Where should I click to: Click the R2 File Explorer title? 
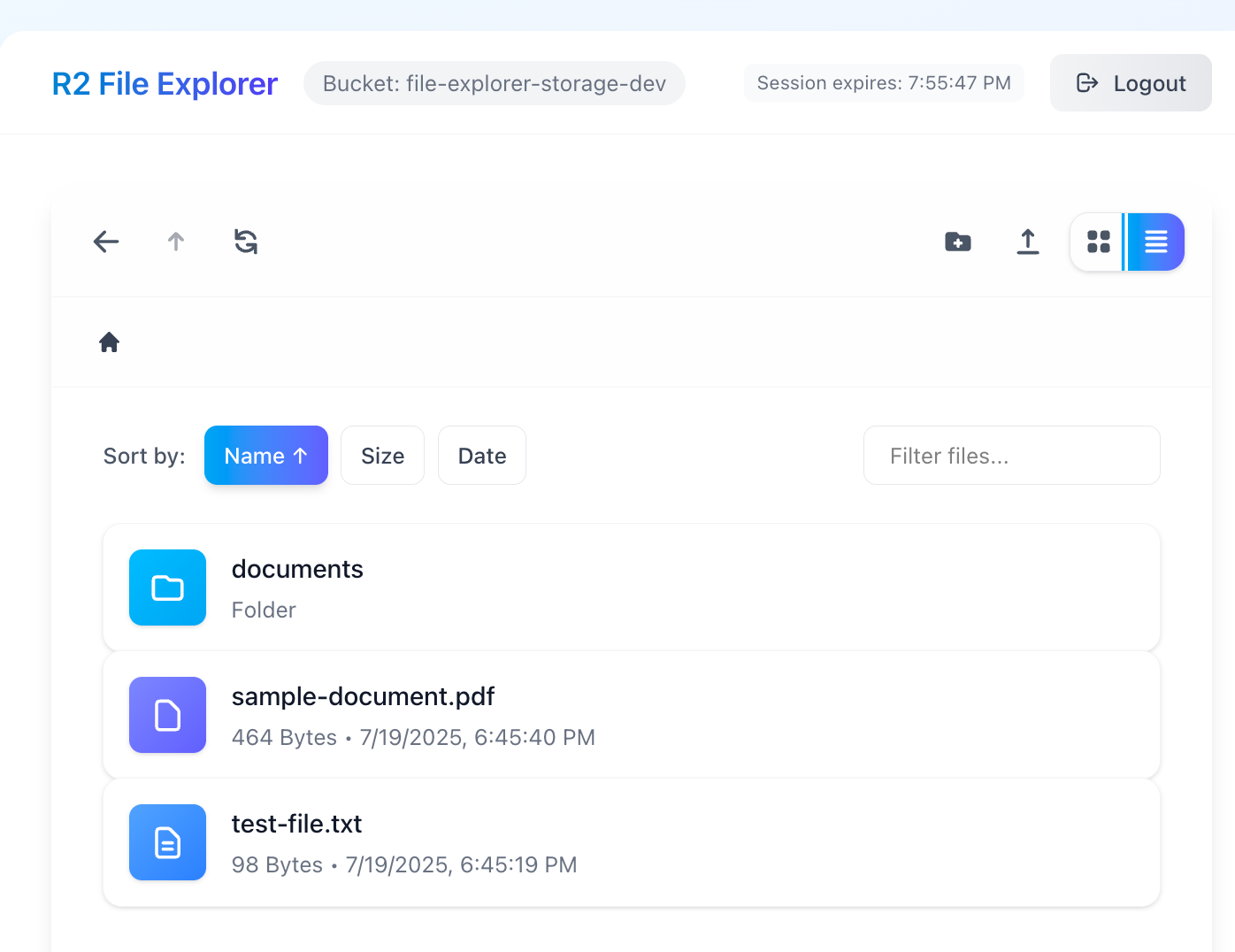coord(165,83)
